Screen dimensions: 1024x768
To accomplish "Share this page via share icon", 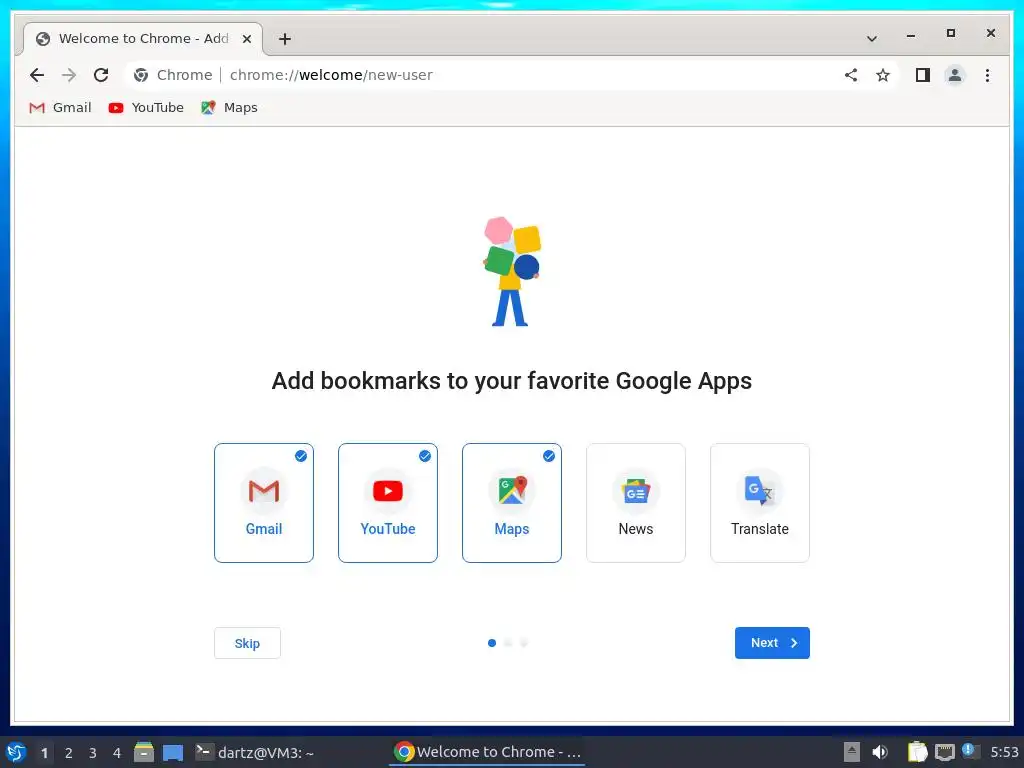I will (x=851, y=75).
